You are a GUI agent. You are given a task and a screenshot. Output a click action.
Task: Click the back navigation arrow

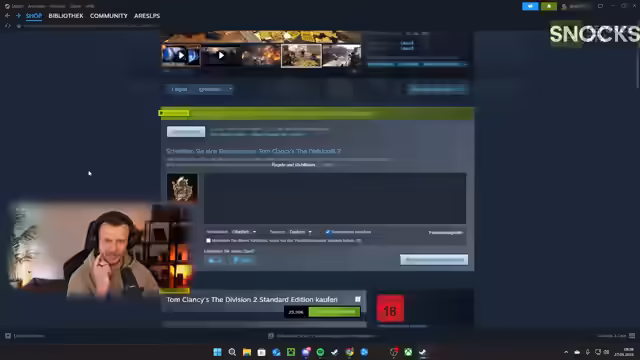point(7,16)
